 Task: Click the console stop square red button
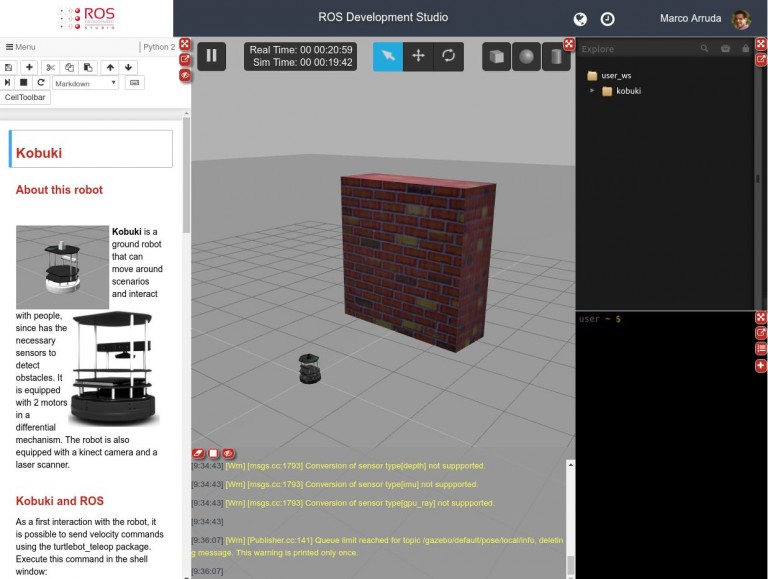point(214,454)
